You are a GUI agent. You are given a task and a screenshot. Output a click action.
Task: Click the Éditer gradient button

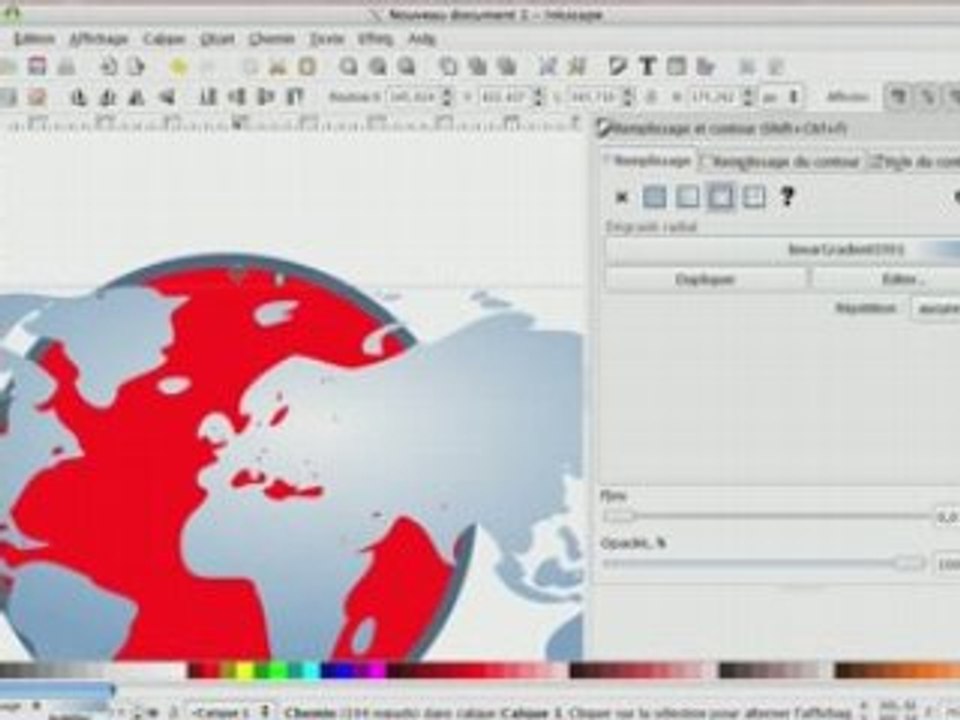887,279
